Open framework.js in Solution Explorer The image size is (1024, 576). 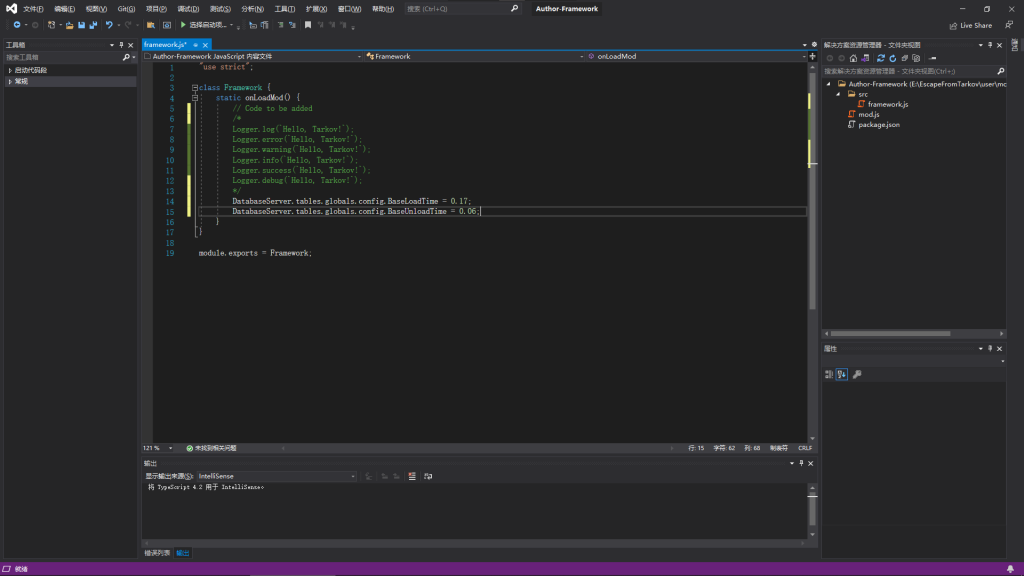tap(888, 104)
